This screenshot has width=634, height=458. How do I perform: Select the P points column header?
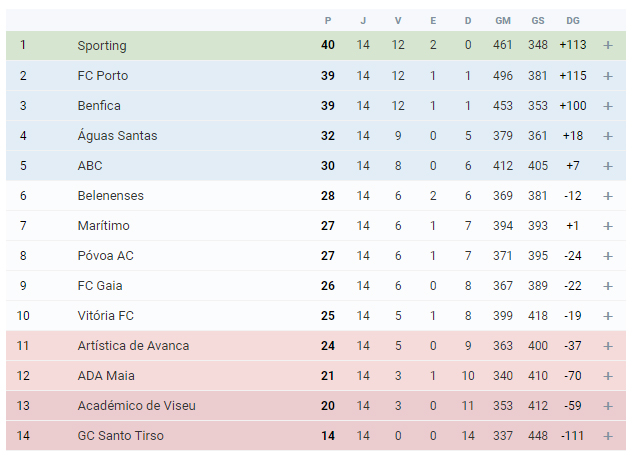coord(328,21)
